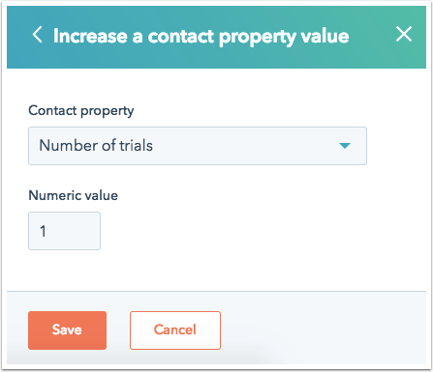Image resolution: width=433 pixels, height=372 pixels.
Task: Save the property value action
Action: pyautogui.click(x=67, y=330)
